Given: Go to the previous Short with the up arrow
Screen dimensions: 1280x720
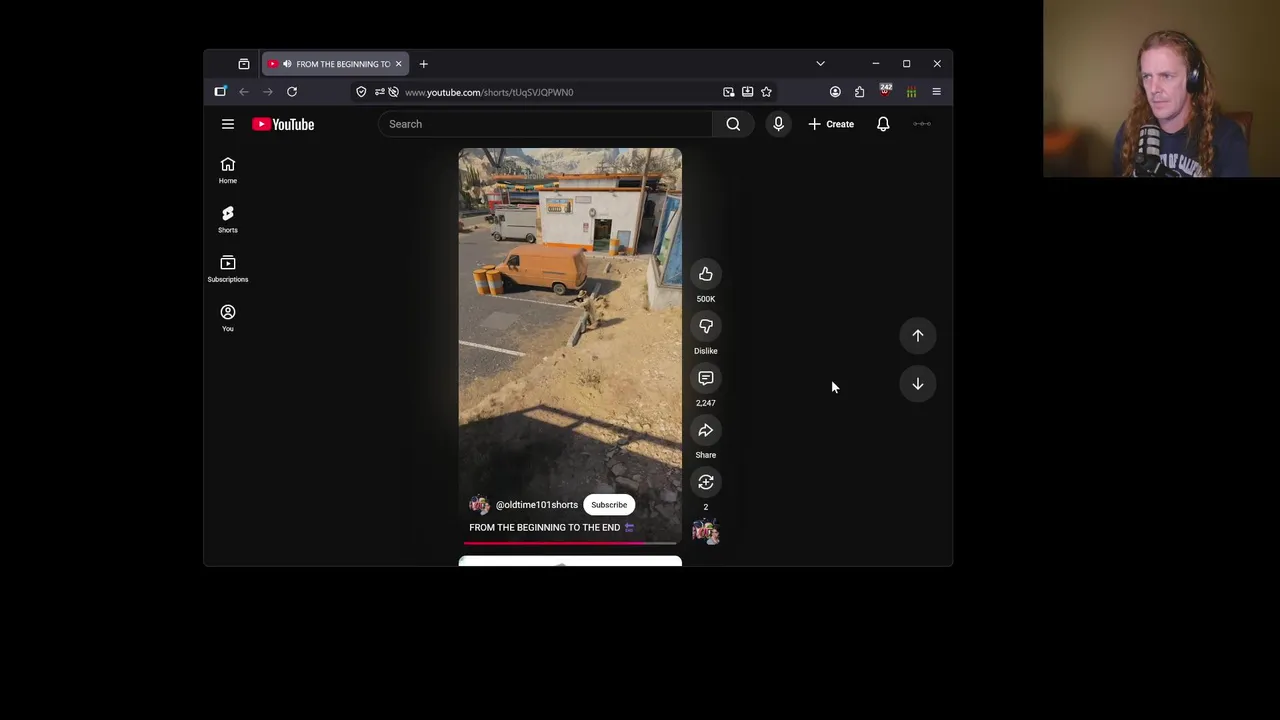Looking at the screenshot, I should coord(918,336).
